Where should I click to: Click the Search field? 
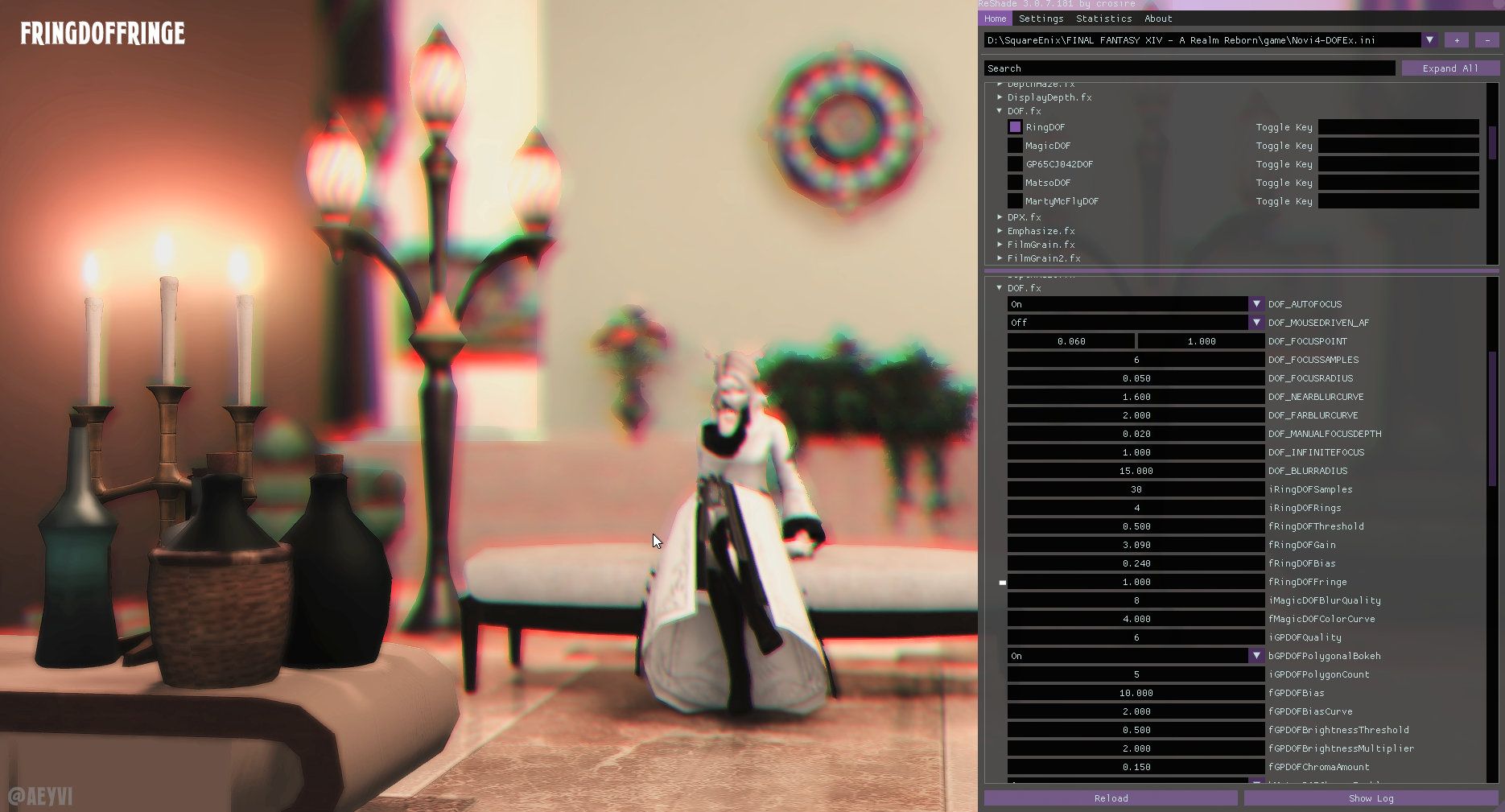[x=1190, y=68]
